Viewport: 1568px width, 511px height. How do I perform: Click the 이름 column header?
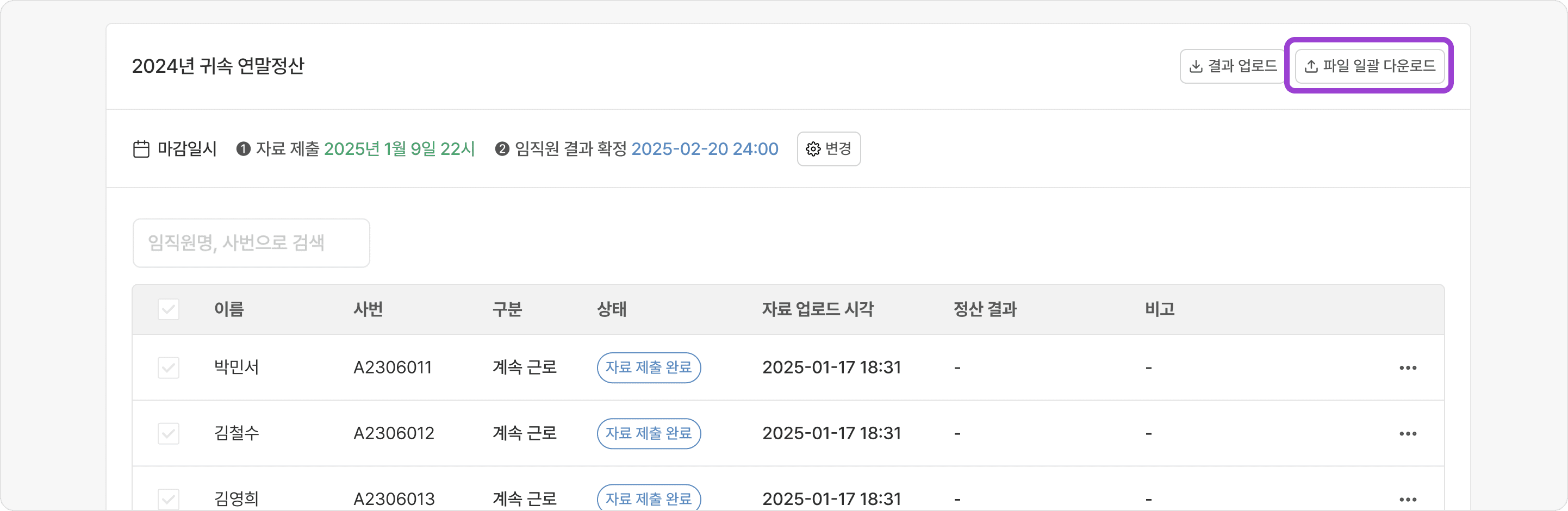click(x=229, y=309)
